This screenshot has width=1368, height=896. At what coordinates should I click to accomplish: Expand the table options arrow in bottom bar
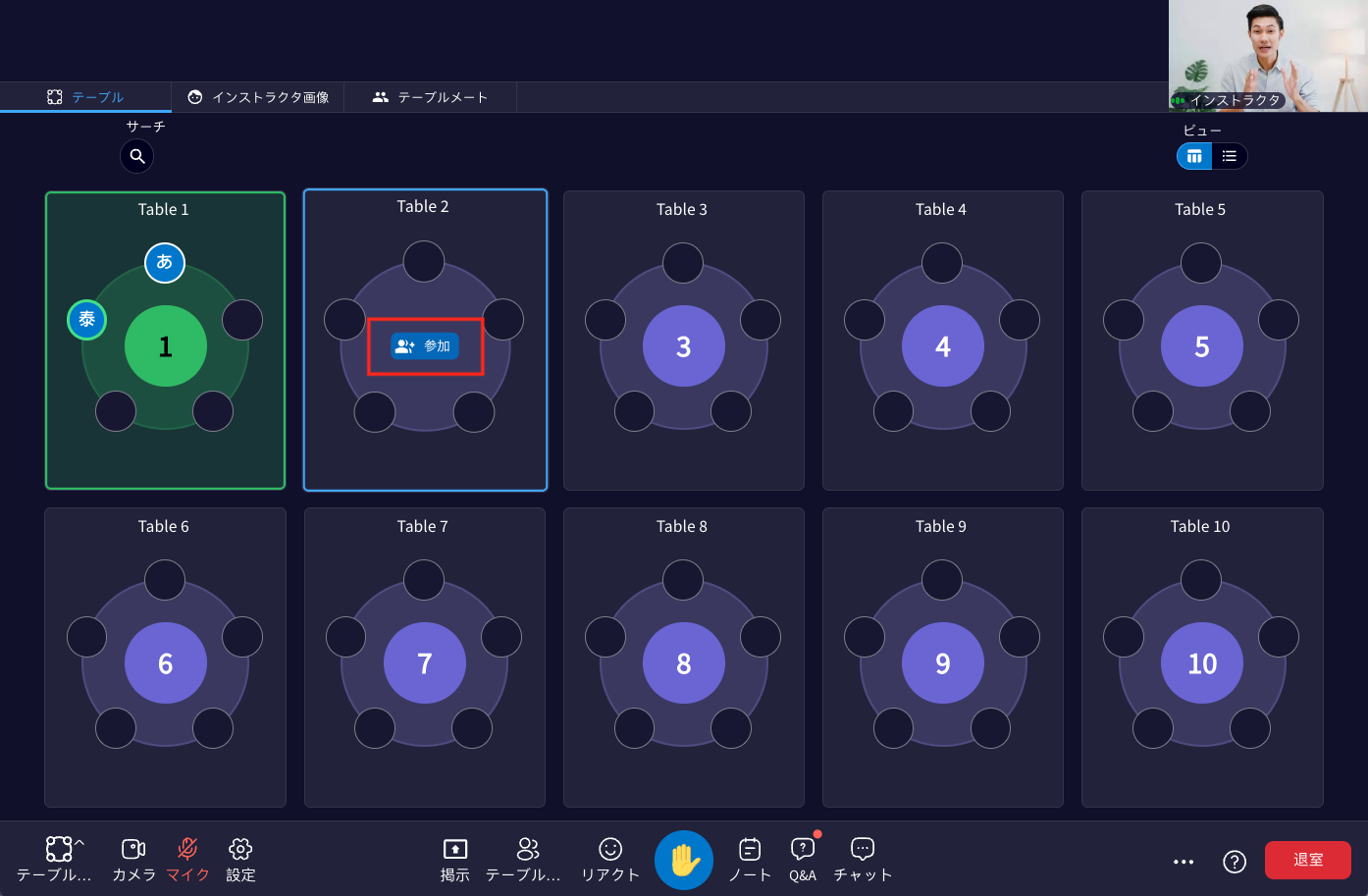pos(79,843)
